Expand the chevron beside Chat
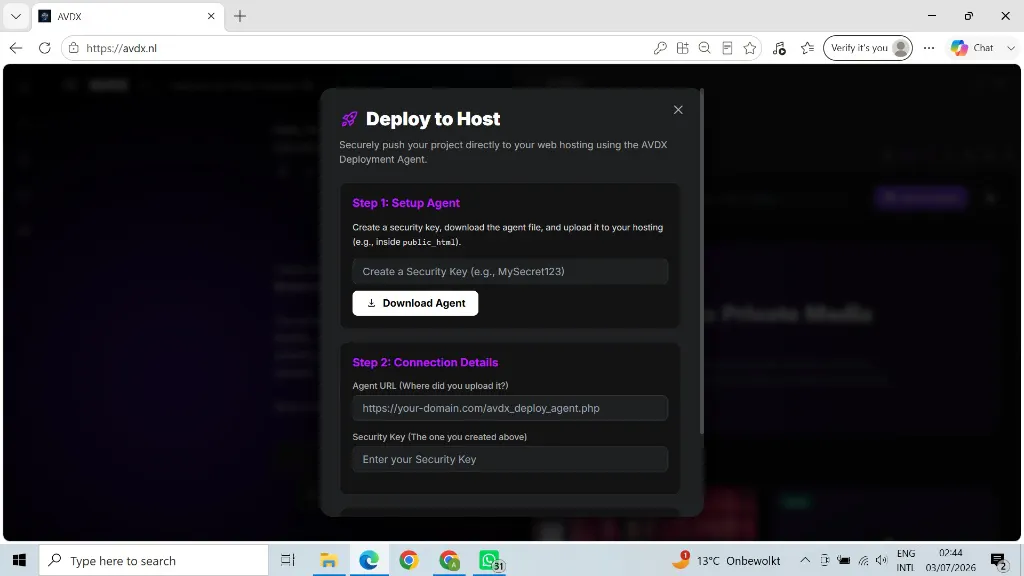The image size is (1024, 576). 1011,48
